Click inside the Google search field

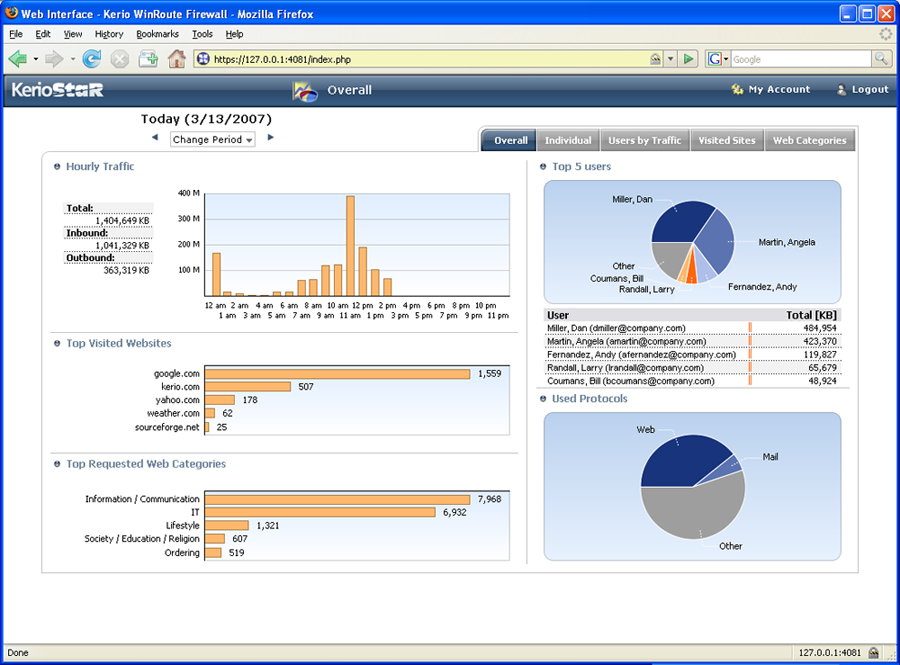(x=800, y=59)
